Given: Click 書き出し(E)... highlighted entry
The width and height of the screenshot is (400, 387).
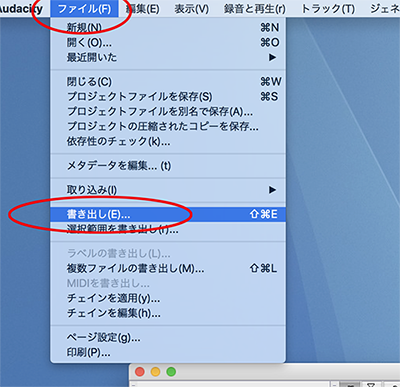Looking at the screenshot, I should (168, 214).
